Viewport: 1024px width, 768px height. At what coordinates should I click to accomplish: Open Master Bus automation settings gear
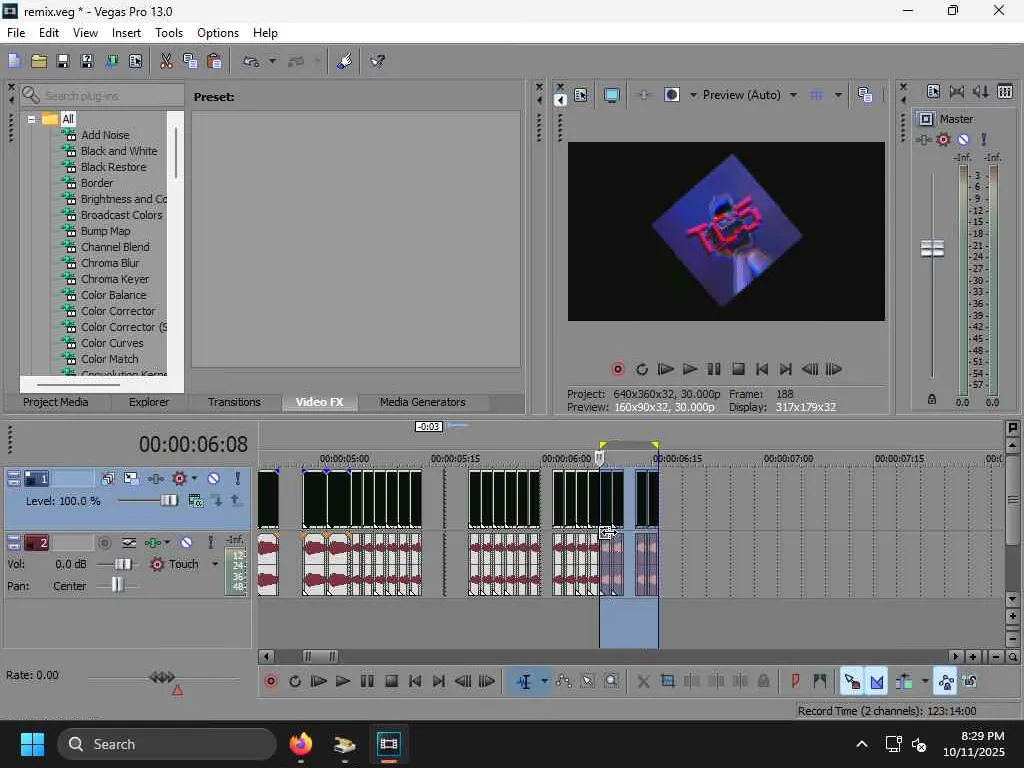point(943,139)
